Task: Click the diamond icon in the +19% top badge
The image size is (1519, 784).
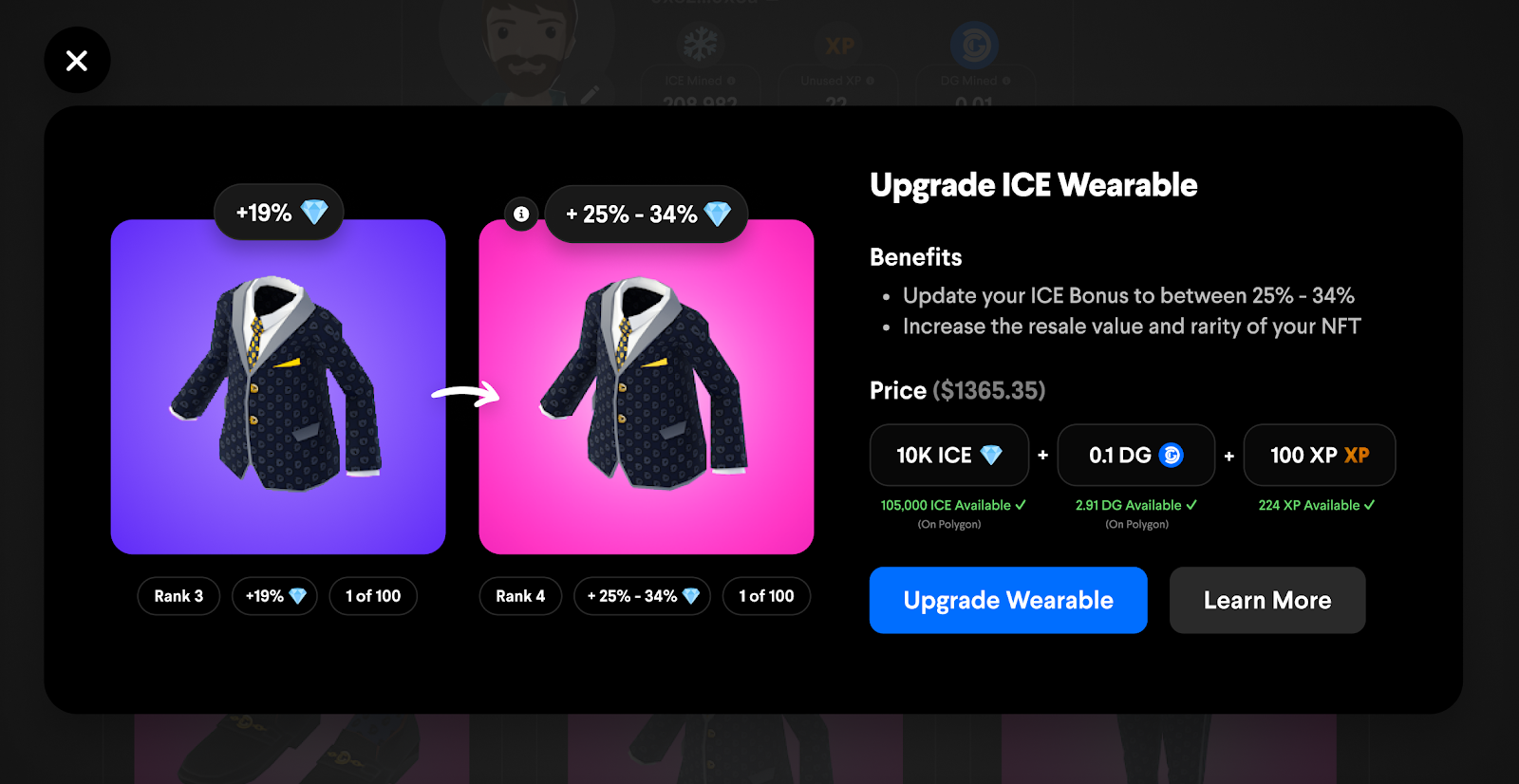Action: [314, 212]
